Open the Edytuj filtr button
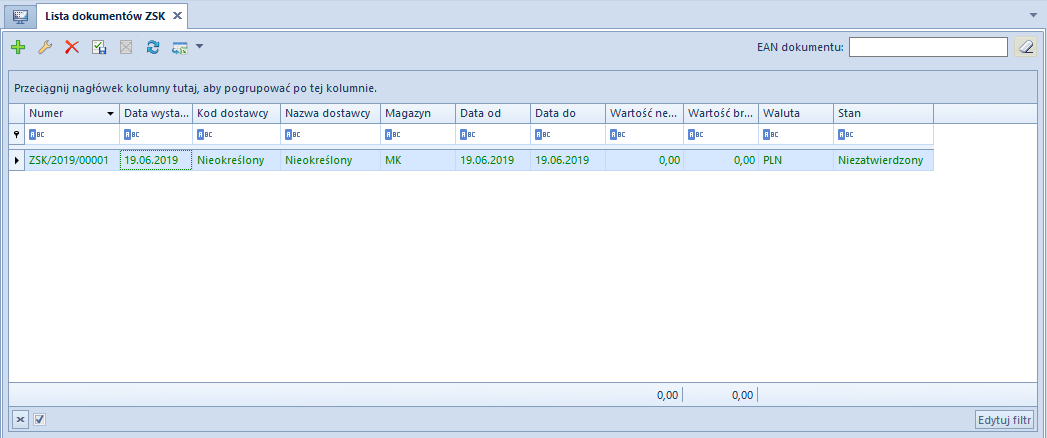Viewport: 1047px width, 438px height. [1004, 421]
